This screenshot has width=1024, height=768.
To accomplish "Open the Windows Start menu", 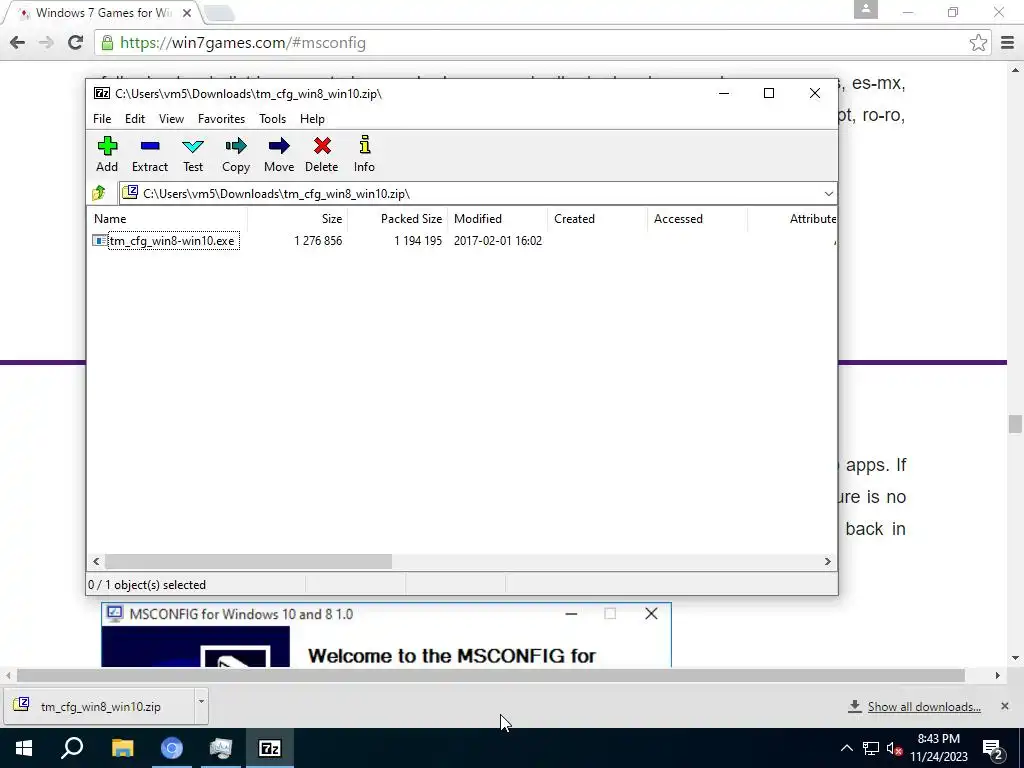I will coord(24,748).
